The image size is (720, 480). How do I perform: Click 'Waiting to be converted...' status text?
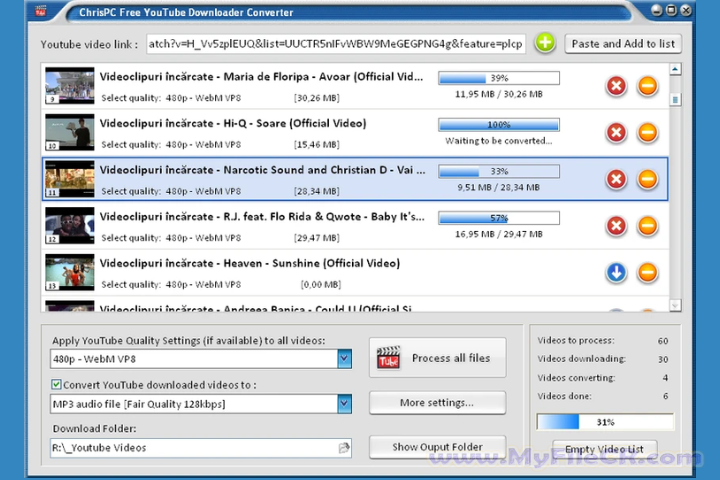point(499,141)
